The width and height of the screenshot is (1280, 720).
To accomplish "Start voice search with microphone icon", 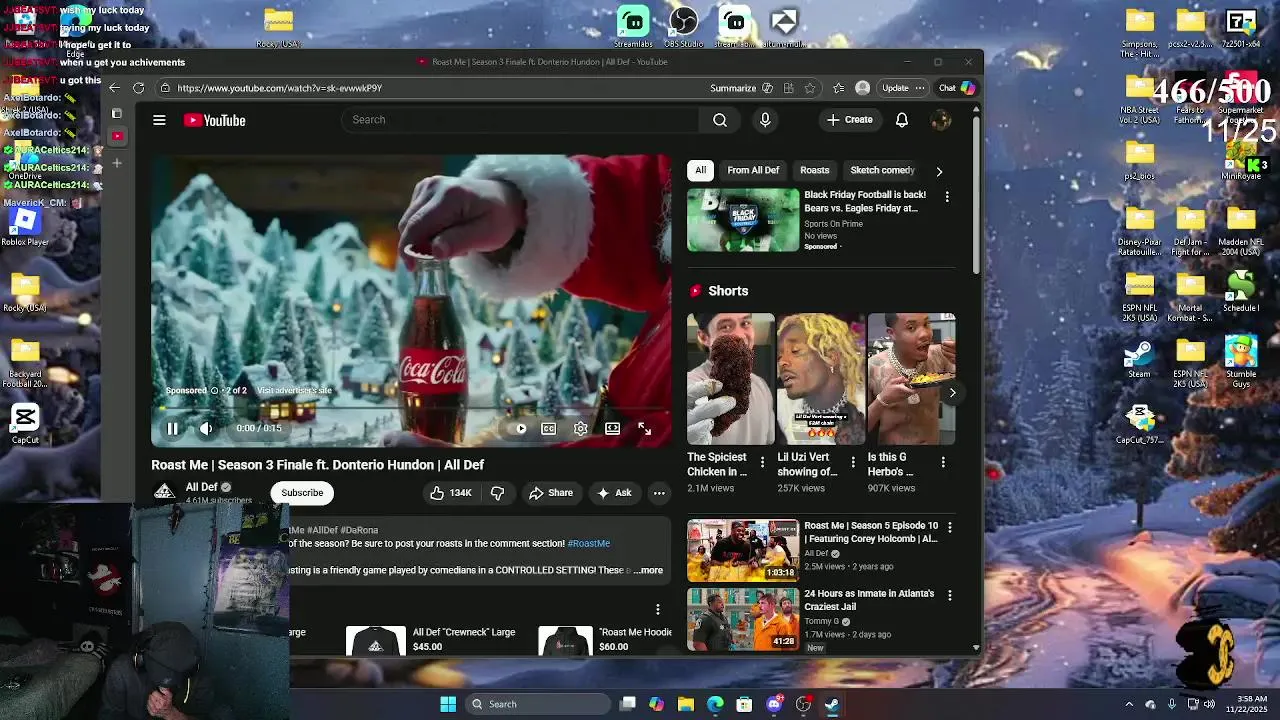I will pos(765,120).
